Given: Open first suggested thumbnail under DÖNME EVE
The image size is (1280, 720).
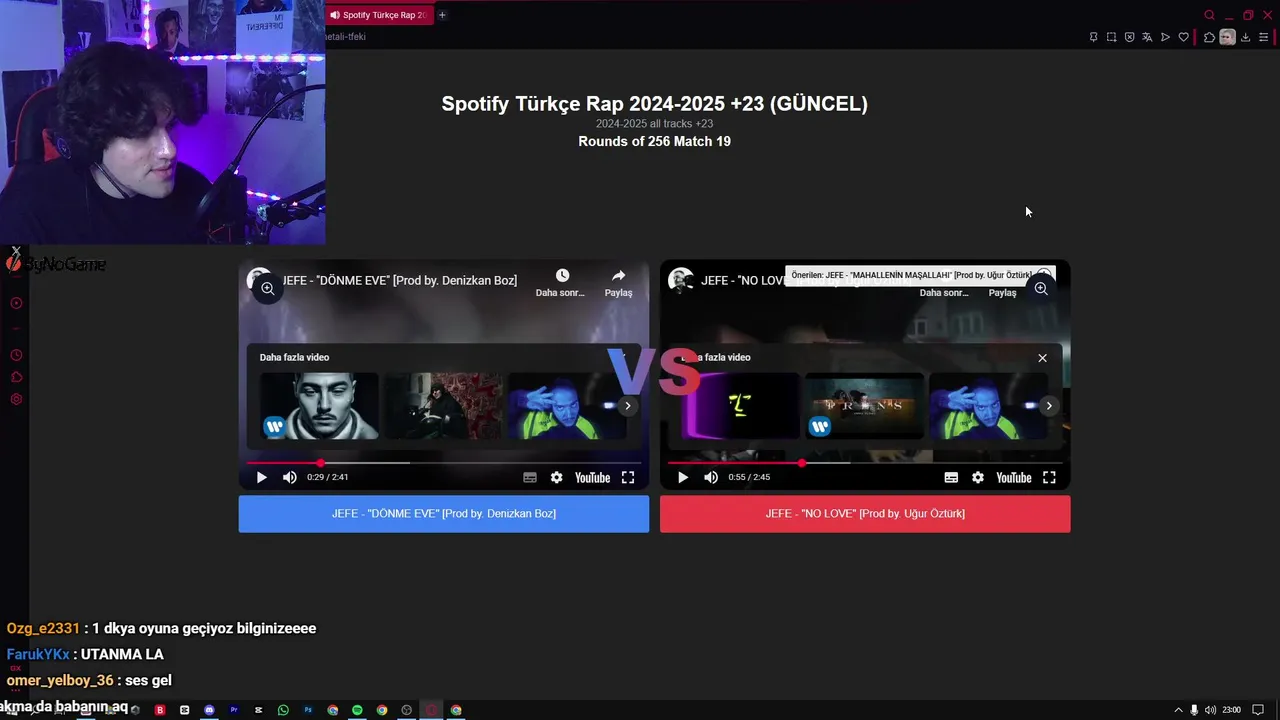Looking at the screenshot, I should [x=320, y=406].
